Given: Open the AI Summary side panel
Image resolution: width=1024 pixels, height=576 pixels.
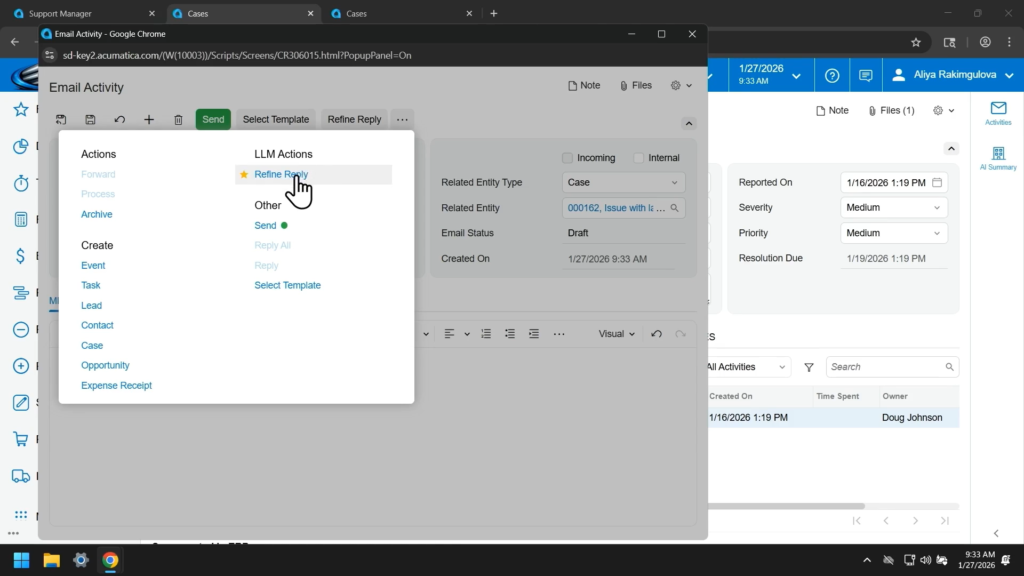Looking at the screenshot, I should coord(997,158).
